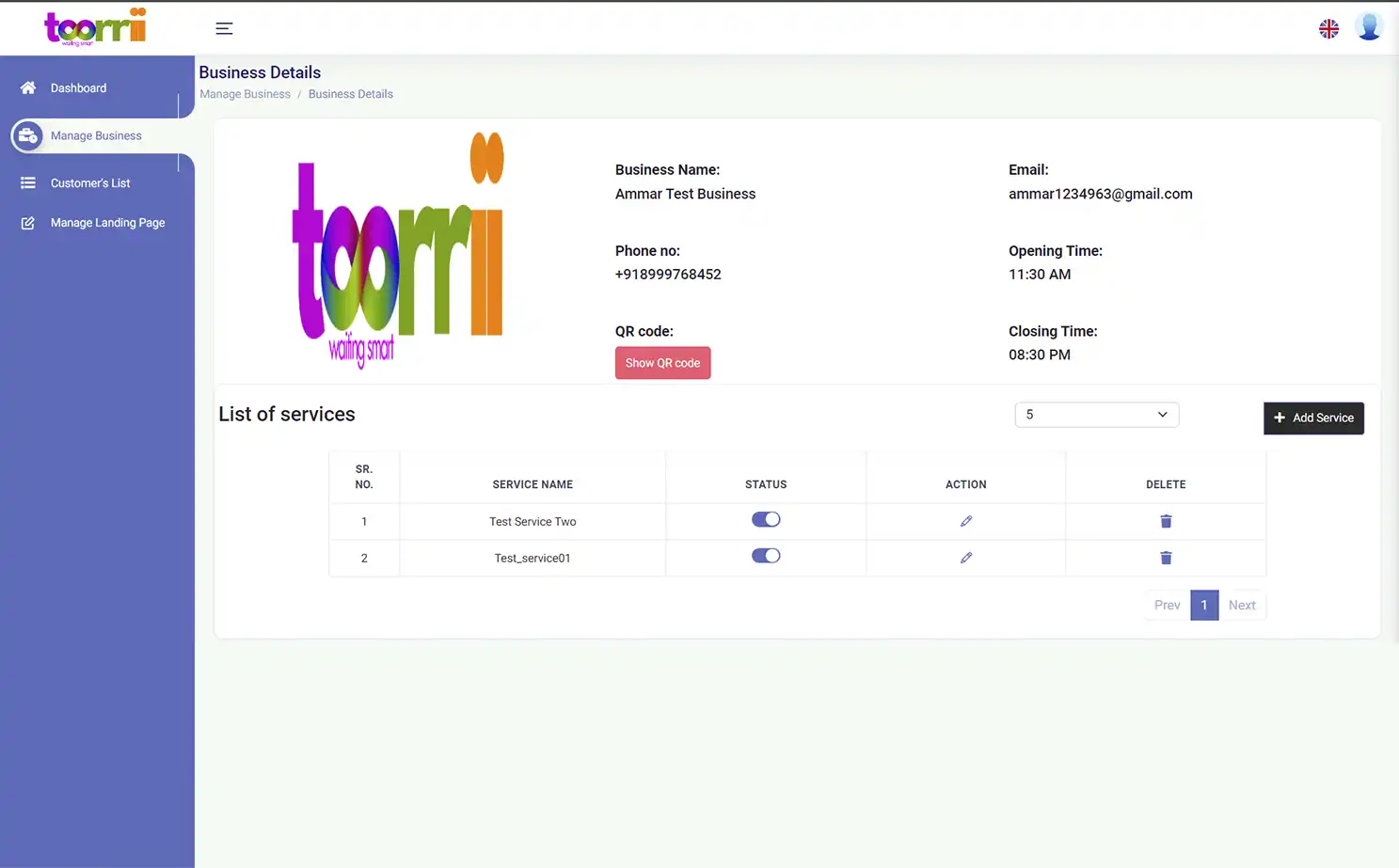Screen dimensions: 1399x868
Task: Open the services per-page dropdown
Action: 1096,414
